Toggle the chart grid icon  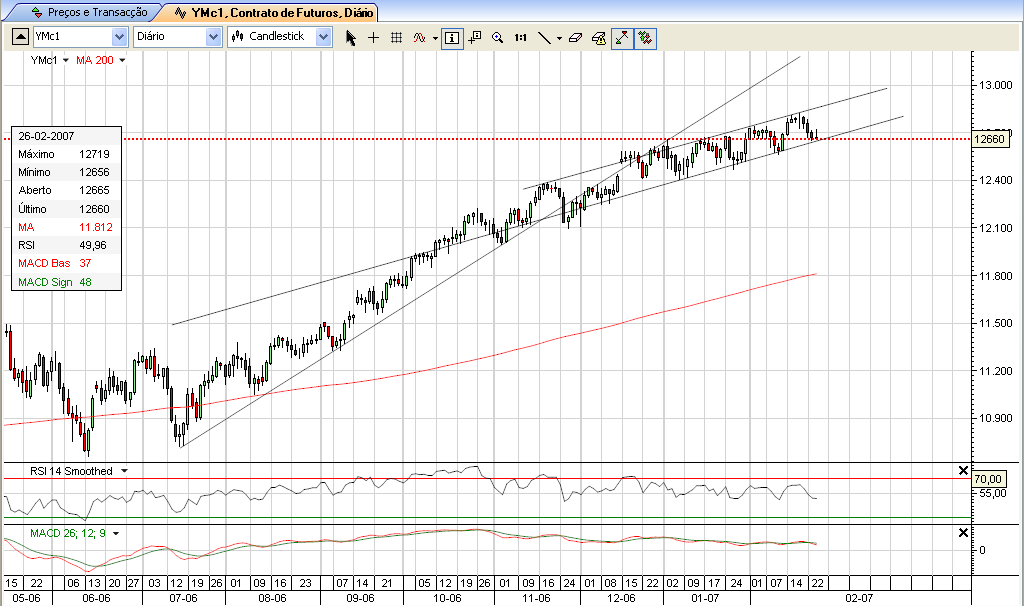pyautogui.click(x=396, y=37)
